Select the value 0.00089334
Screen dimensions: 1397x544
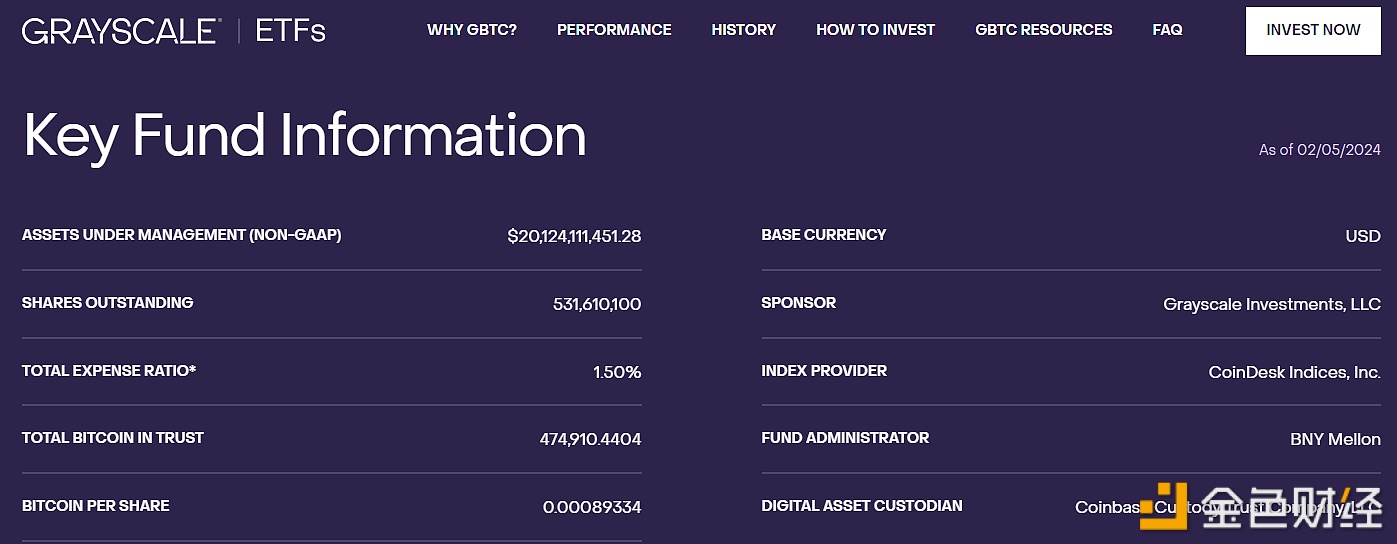tap(592, 507)
